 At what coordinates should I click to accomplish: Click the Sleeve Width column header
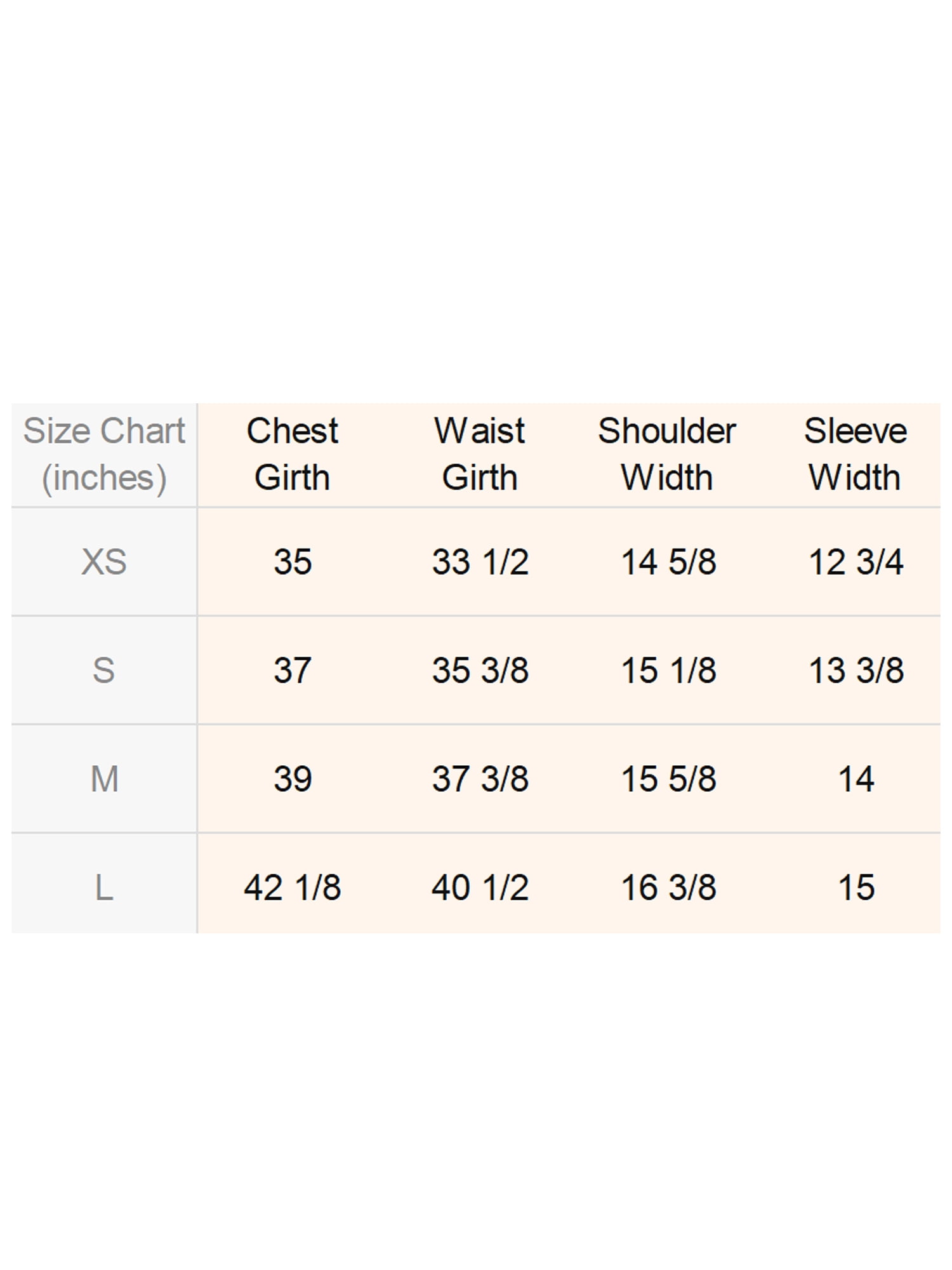click(856, 455)
